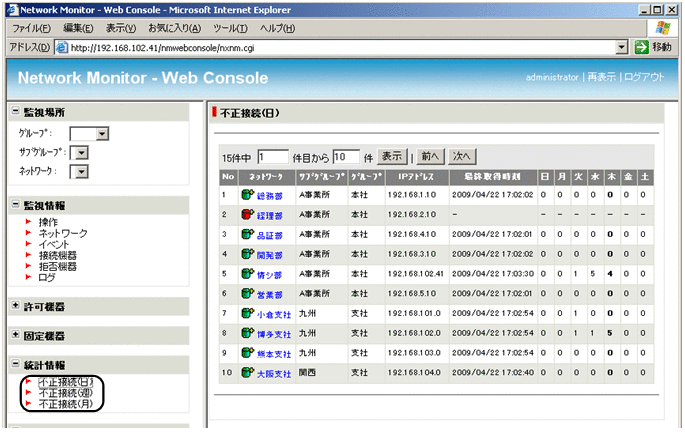Expand the 固定機器 section

coord(15,335)
